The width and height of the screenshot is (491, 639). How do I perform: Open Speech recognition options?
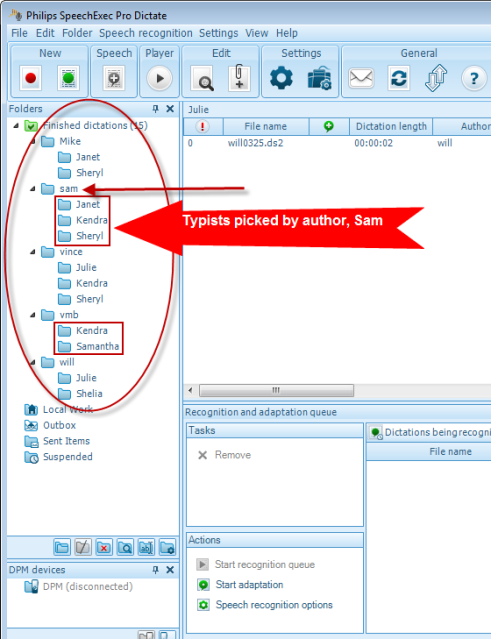[x=265, y=605]
